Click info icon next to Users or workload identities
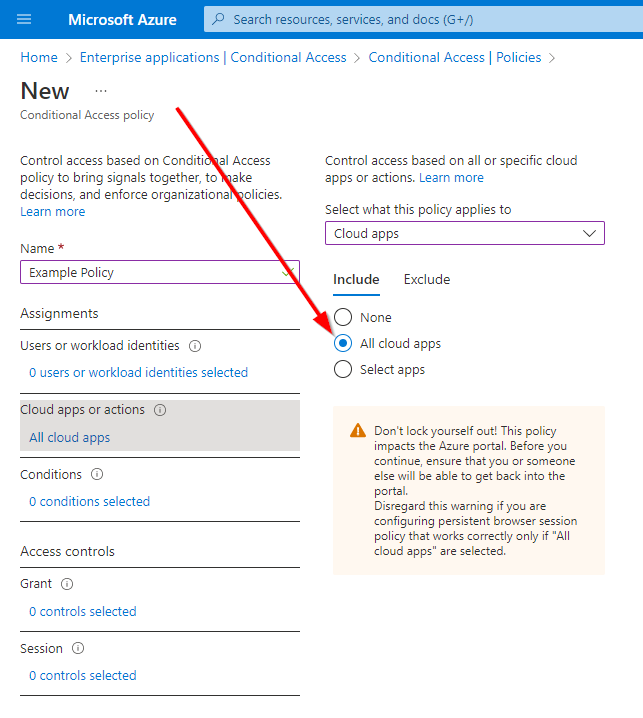The width and height of the screenshot is (643, 718). (195, 346)
